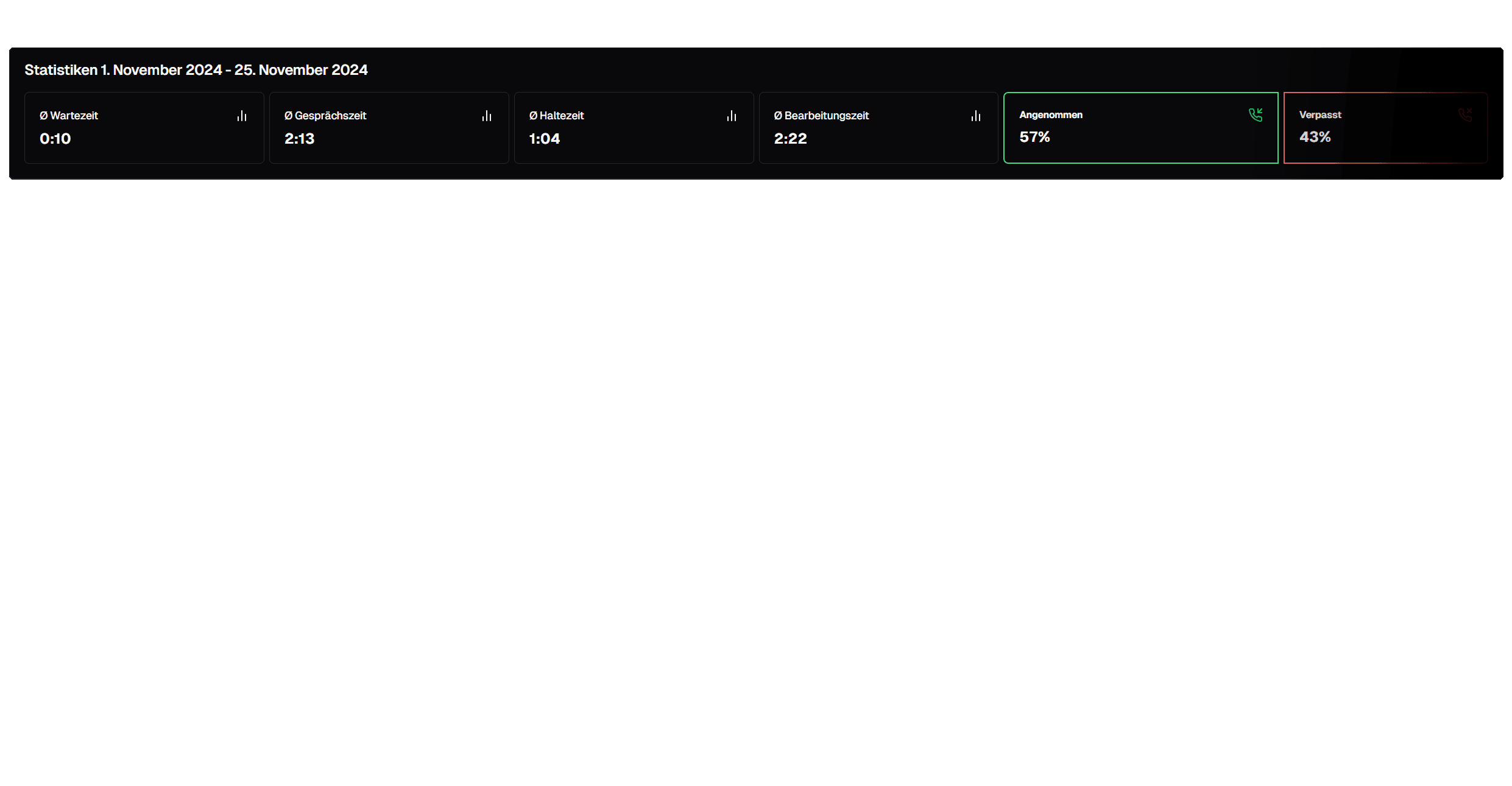Click the 57% value in the Angenommen card
The width and height of the screenshot is (1512, 786).
click(1034, 137)
